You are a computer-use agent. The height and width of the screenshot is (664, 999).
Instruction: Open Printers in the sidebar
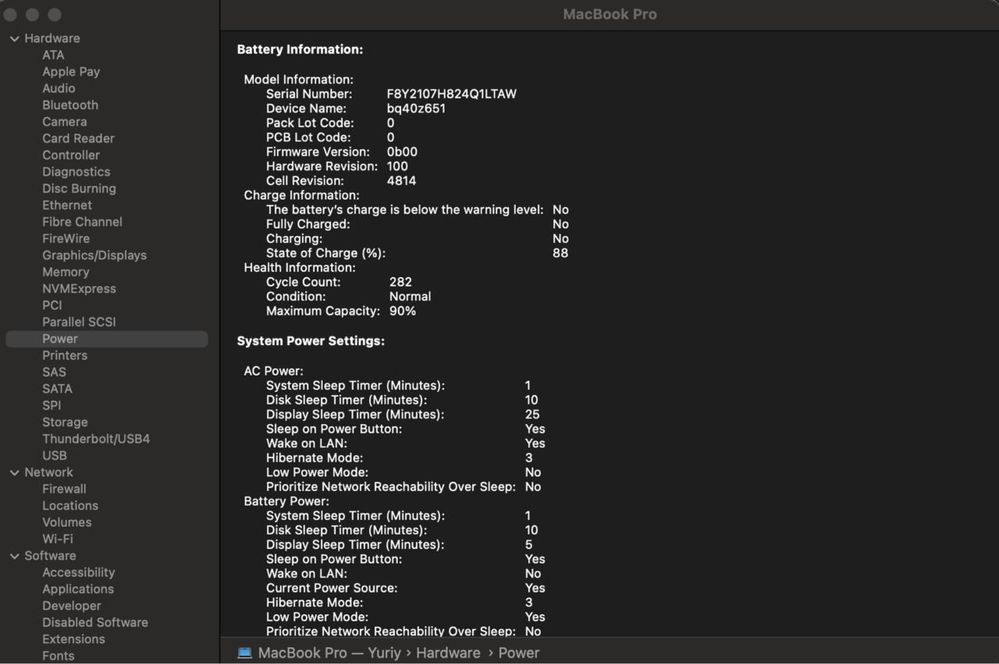pos(65,356)
